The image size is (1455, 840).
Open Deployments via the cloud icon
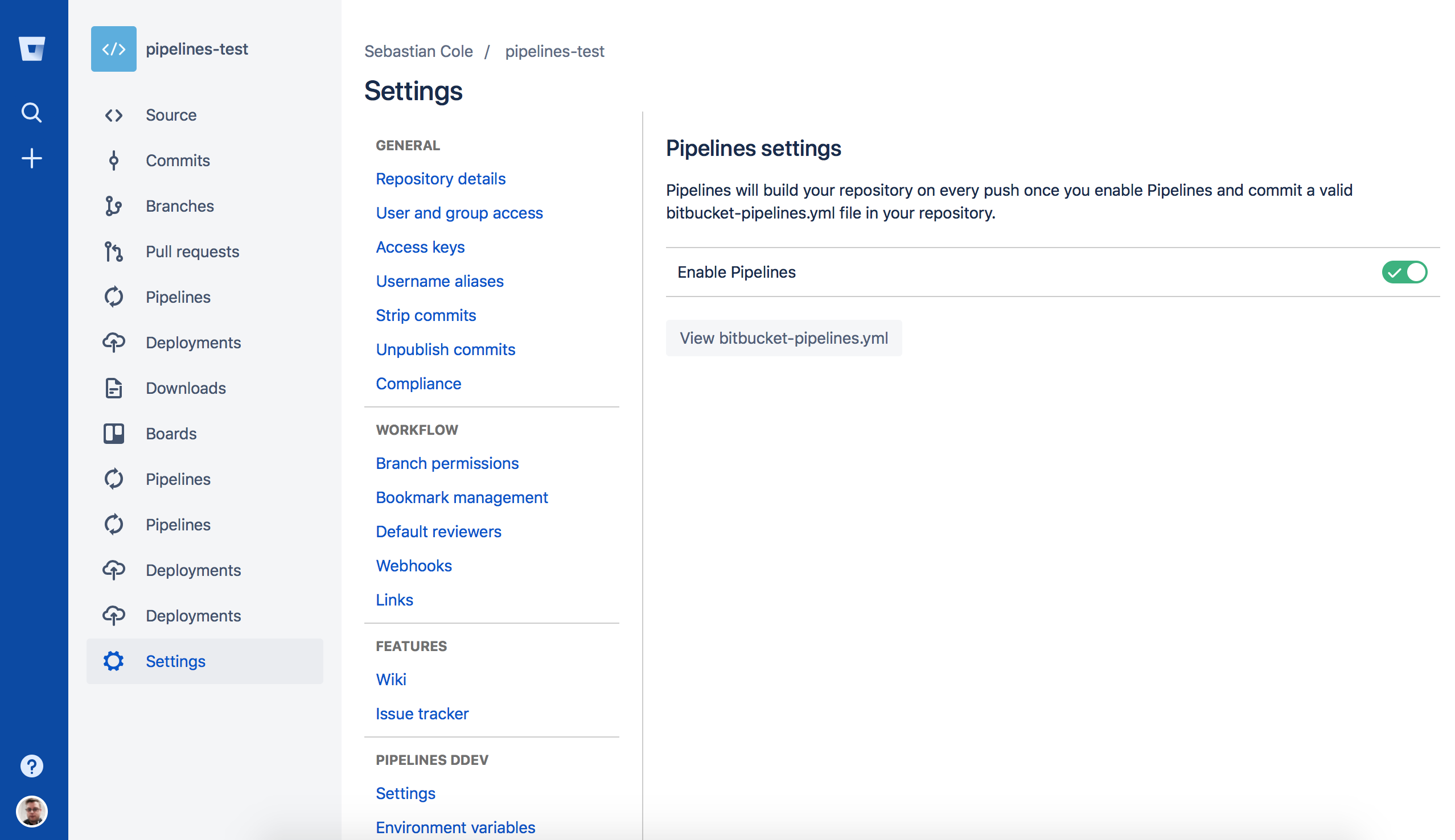[x=114, y=342]
